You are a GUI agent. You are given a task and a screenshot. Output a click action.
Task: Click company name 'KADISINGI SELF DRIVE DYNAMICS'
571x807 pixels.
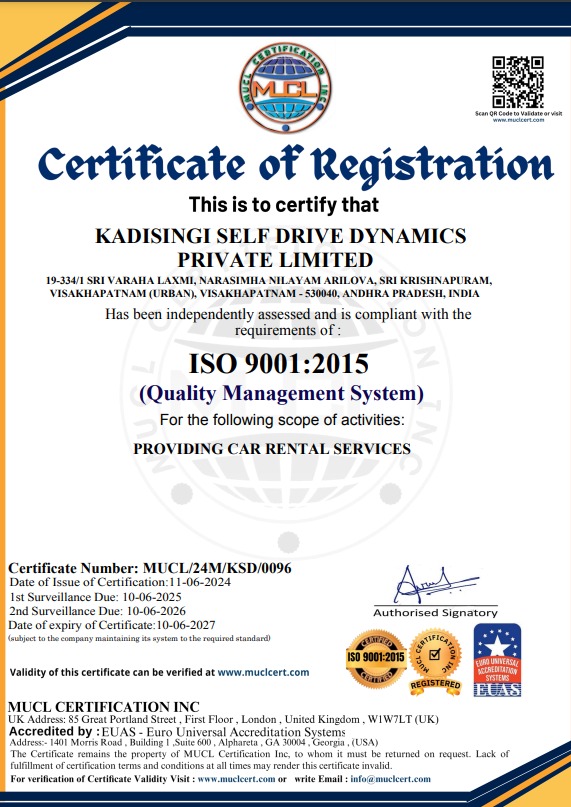(281, 236)
